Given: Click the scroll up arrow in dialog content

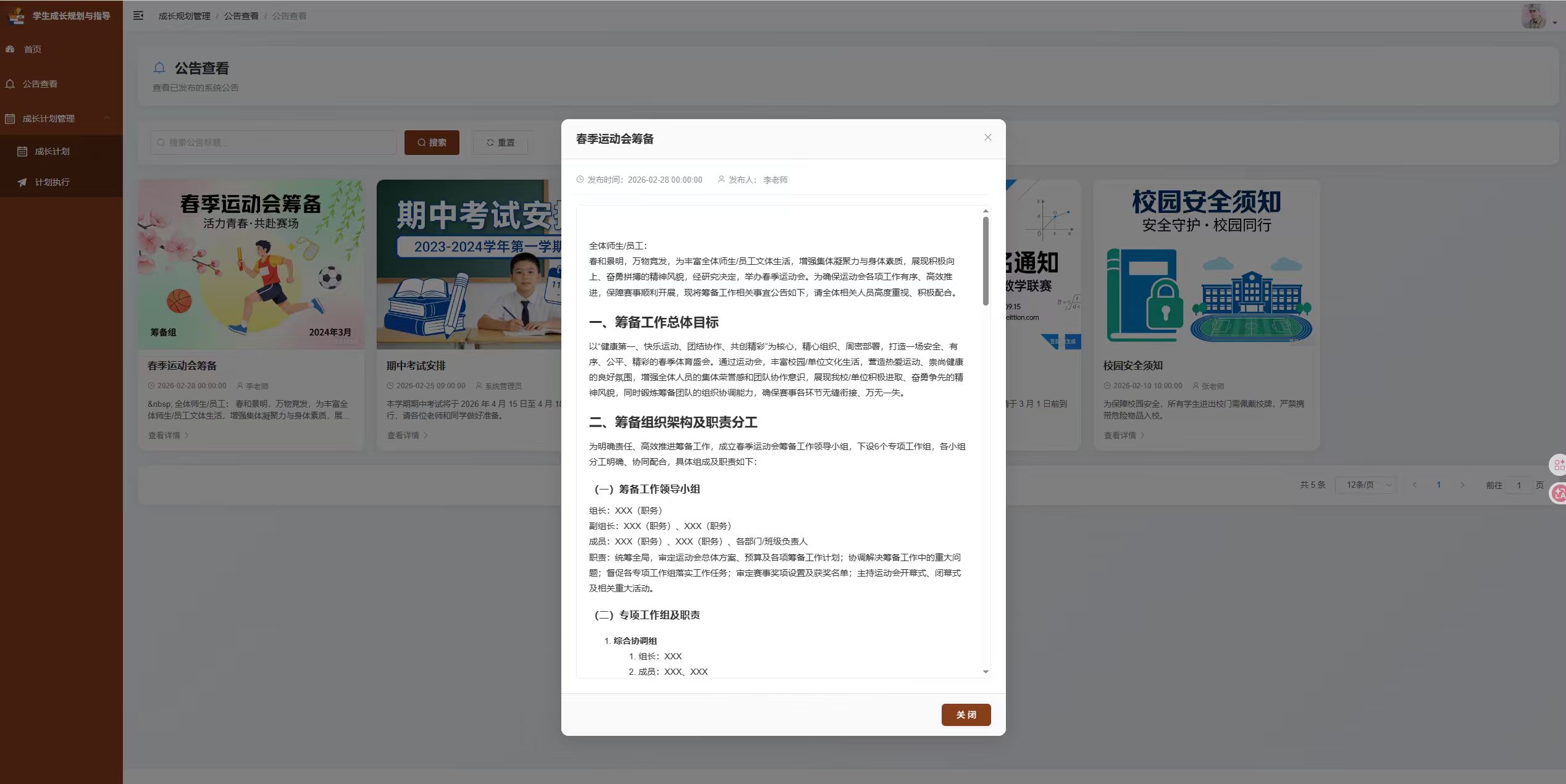Looking at the screenshot, I should [986, 211].
